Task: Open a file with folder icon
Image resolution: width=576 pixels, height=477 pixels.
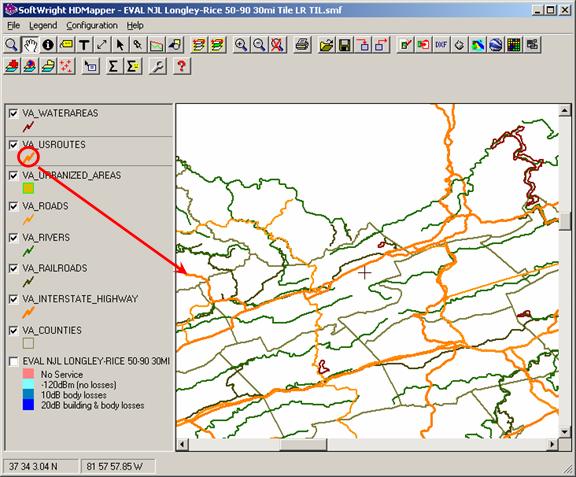Action: [327, 45]
